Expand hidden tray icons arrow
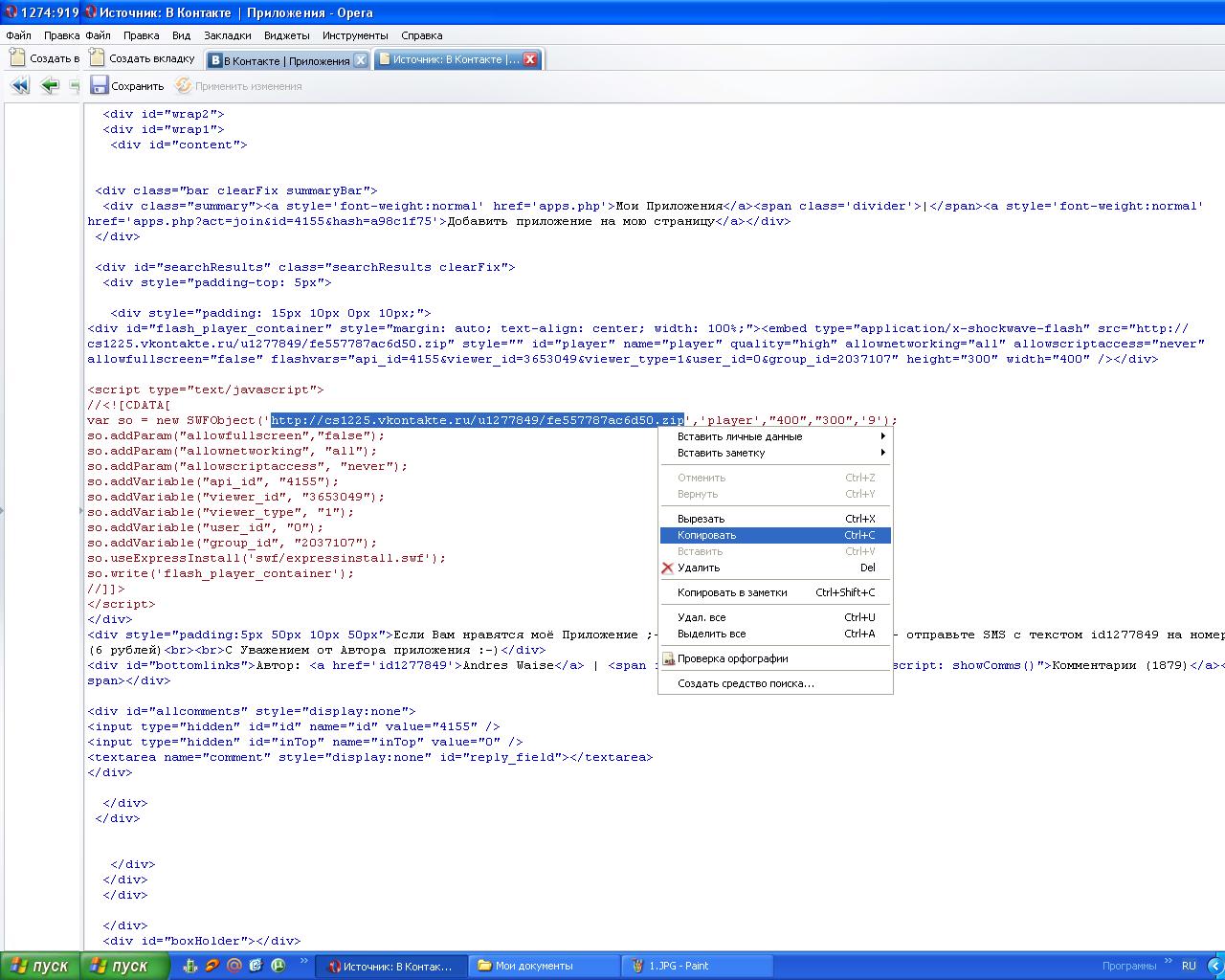The width and height of the screenshot is (1225, 980). tap(1218, 966)
